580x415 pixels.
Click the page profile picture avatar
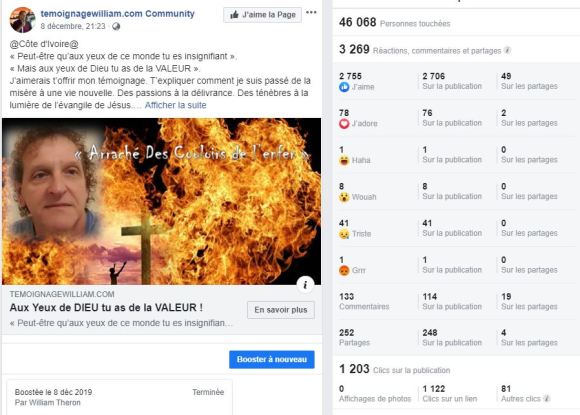(x=22, y=20)
